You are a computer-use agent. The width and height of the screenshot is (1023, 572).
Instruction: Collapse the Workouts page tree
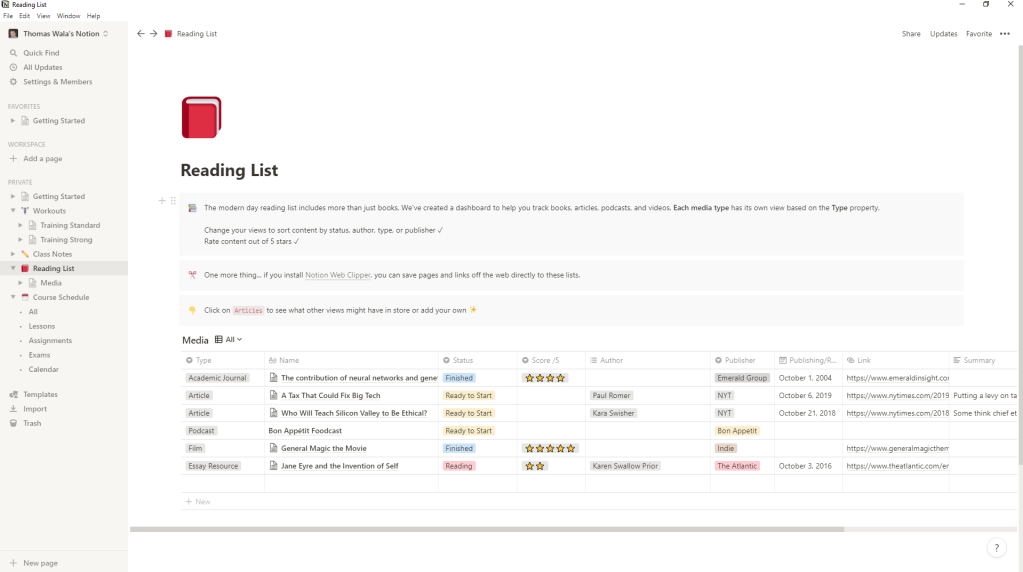click(13, 211)
